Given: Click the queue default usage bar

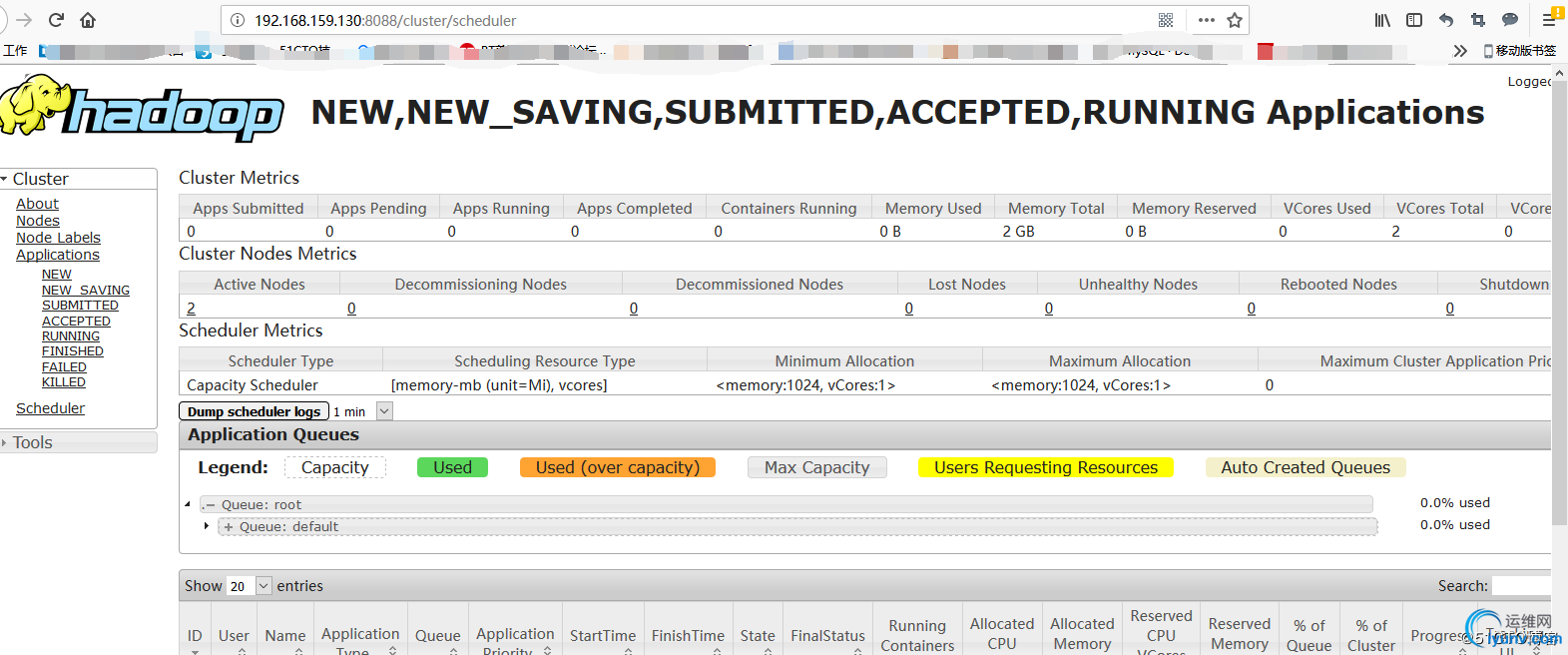Looking at the screenshot, I should (799, 526).
